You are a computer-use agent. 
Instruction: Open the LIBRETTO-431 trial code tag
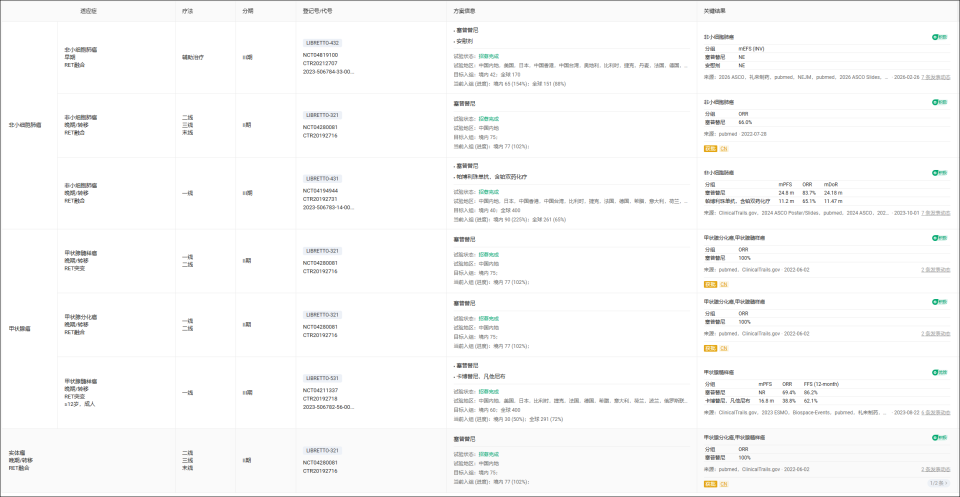pos(322,179)
